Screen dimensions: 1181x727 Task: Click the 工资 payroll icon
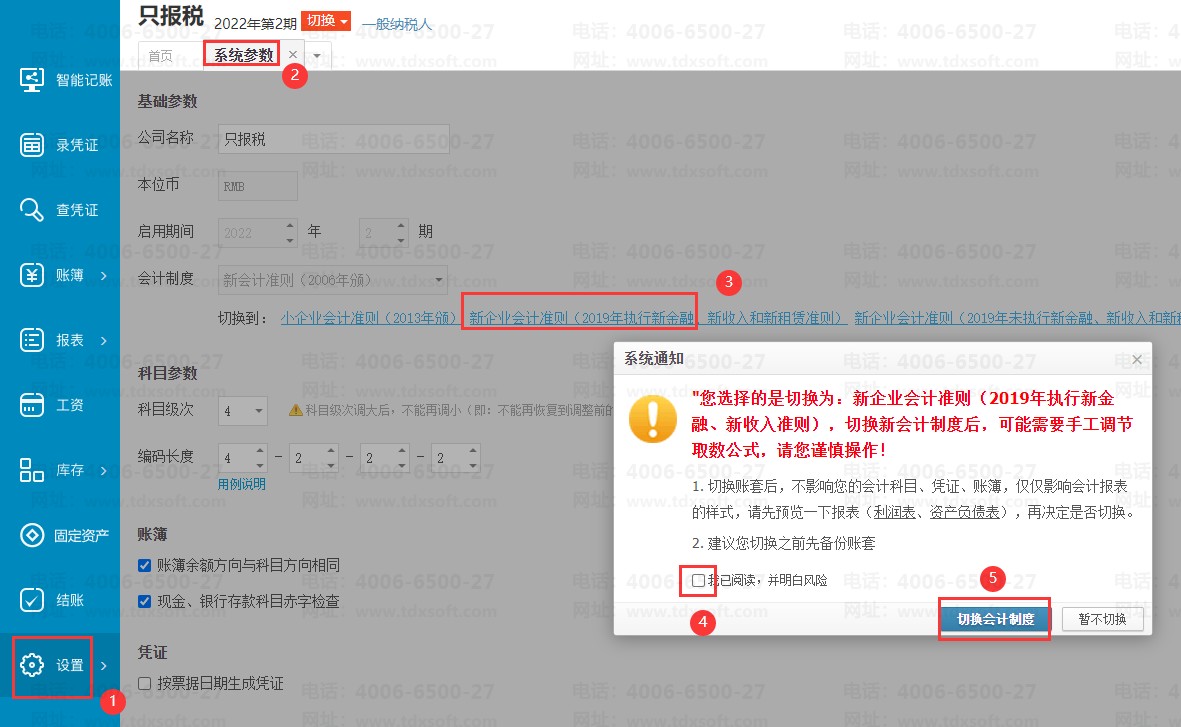tap(32, 405)
